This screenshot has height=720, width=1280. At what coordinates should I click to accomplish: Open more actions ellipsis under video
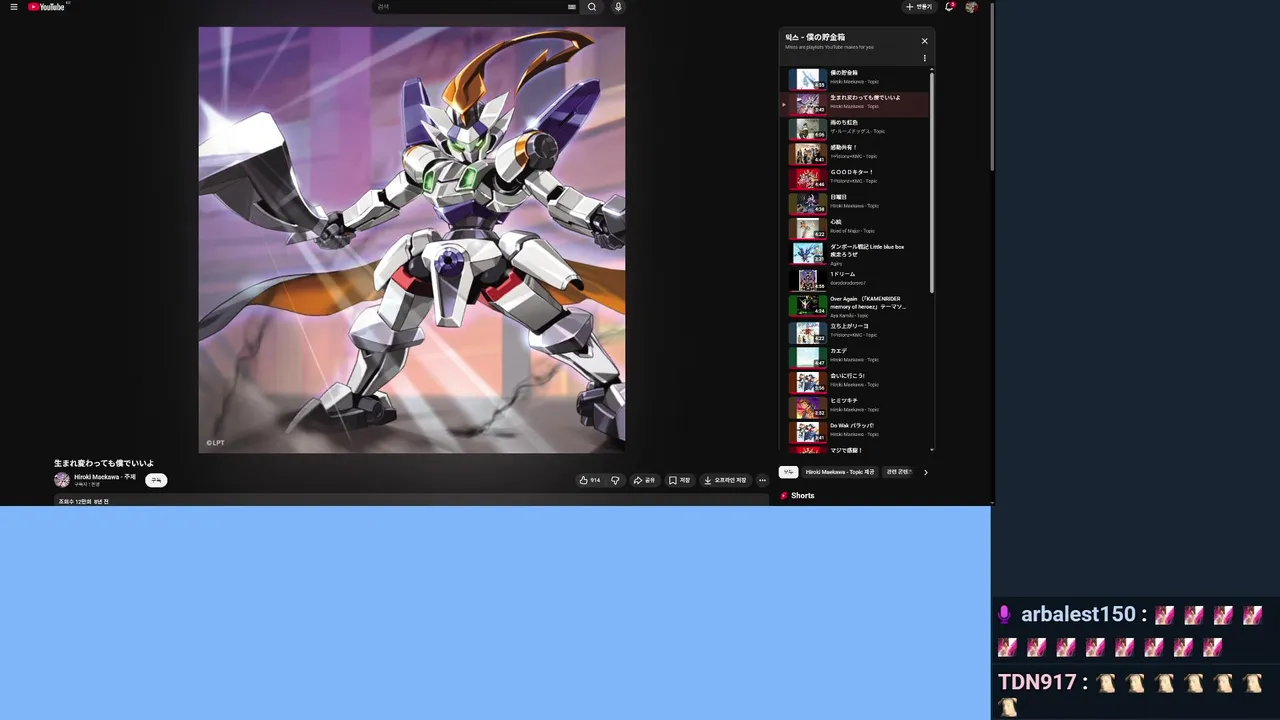point(762,480)
